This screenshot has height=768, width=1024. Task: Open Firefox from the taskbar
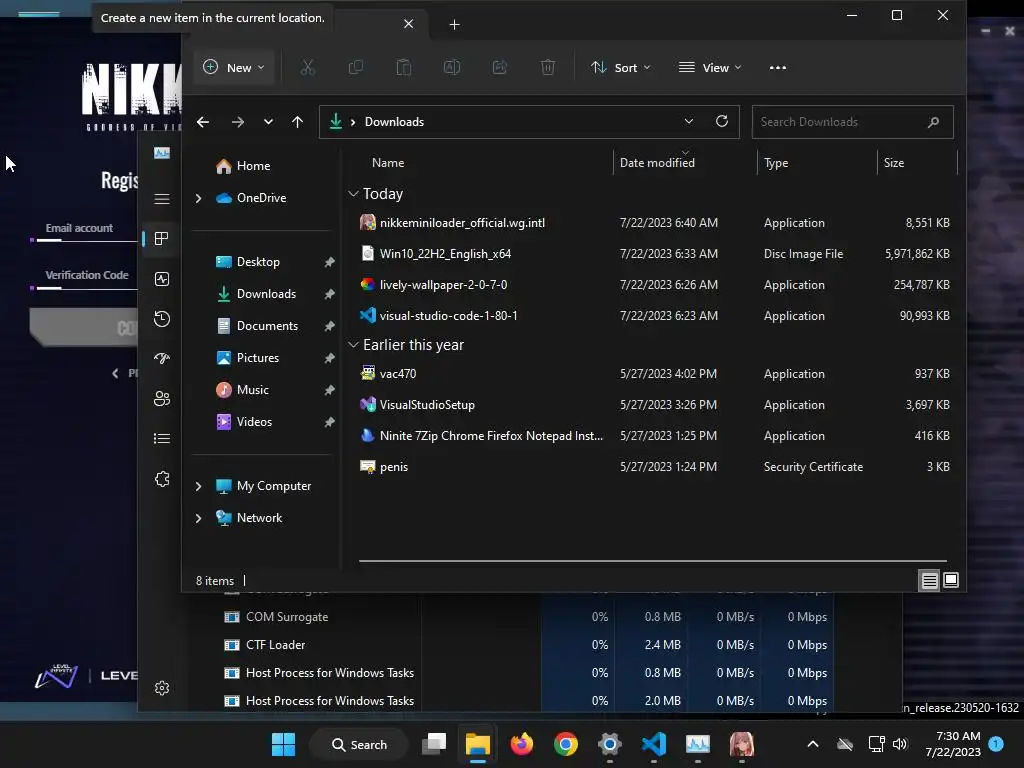click(x=522, y=744)
